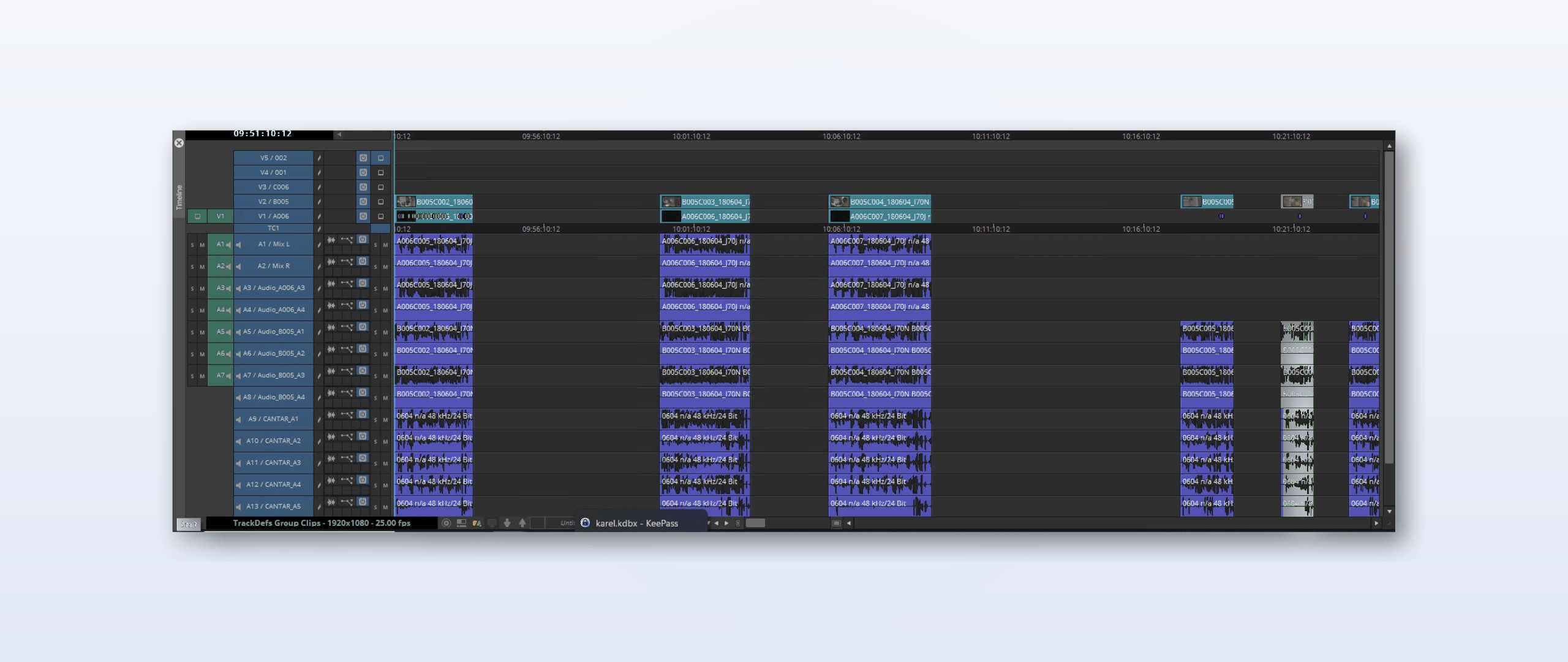The width and height of the screenshot is (1568, 662).
Task: Click the monitor square on track V5 / 002
Action: 380,158
